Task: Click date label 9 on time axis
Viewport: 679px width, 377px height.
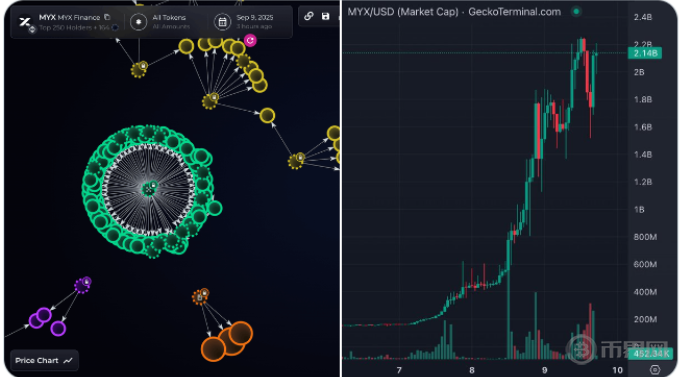Action: pos(544,370)
